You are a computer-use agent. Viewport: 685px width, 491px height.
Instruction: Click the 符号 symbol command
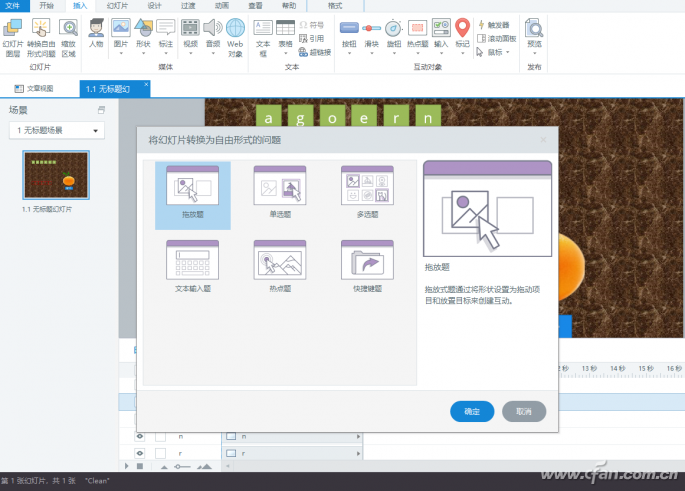(312, 25)
